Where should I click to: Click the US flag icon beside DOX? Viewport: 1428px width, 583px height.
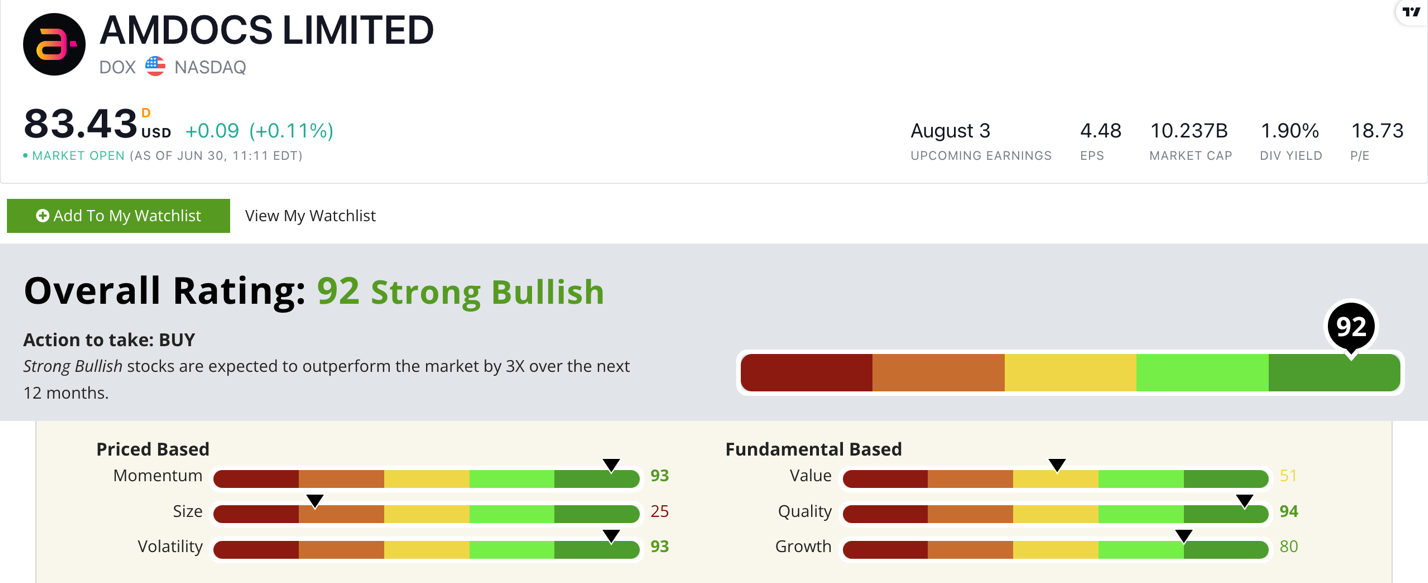[155, 66]
